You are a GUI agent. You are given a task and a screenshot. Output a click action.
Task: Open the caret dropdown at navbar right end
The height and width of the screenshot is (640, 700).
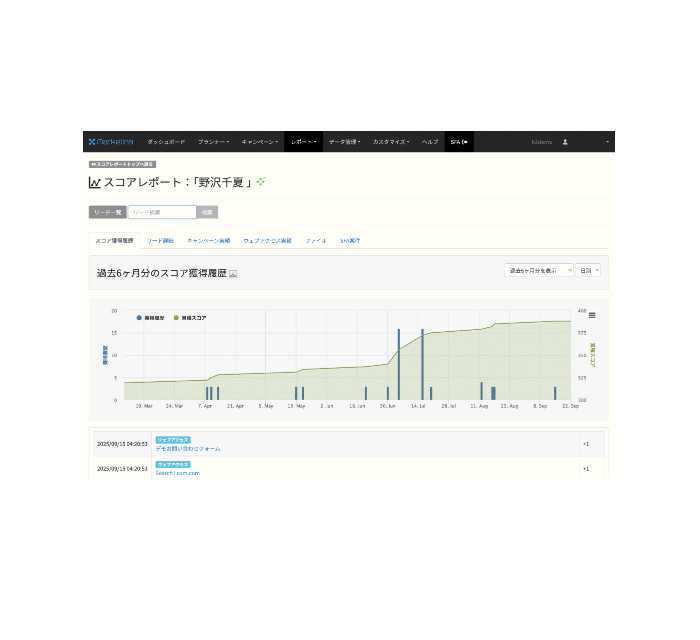coord(607,142)
